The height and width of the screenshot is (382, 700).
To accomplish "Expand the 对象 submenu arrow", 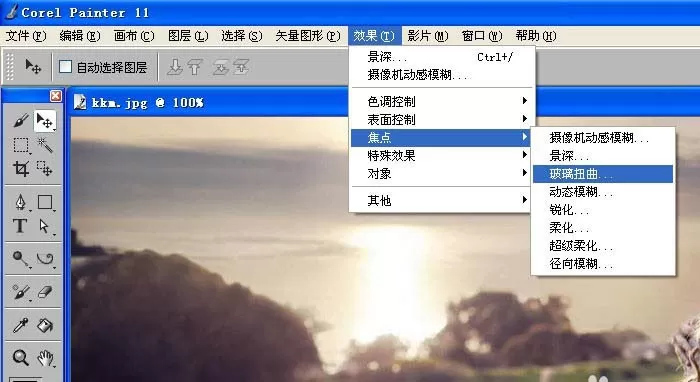I will coord(525,173).
